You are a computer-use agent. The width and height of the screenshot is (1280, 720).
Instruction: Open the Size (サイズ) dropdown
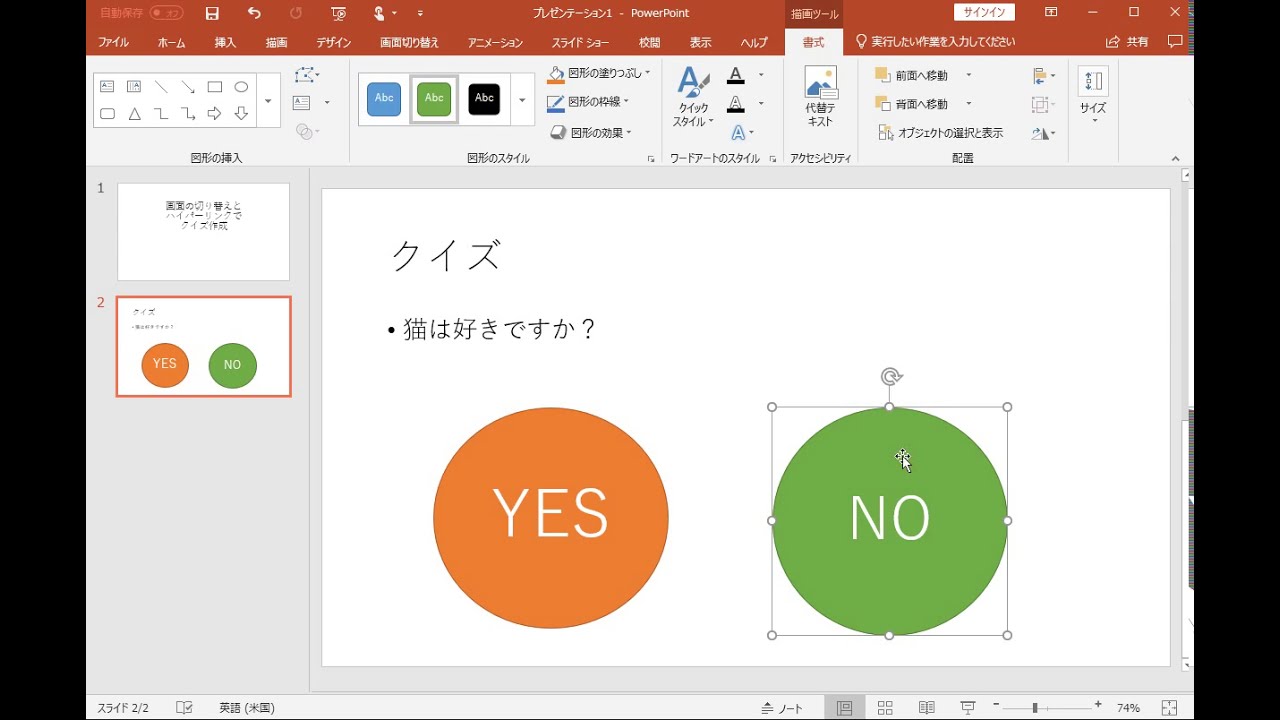[x=1093, y=96]
